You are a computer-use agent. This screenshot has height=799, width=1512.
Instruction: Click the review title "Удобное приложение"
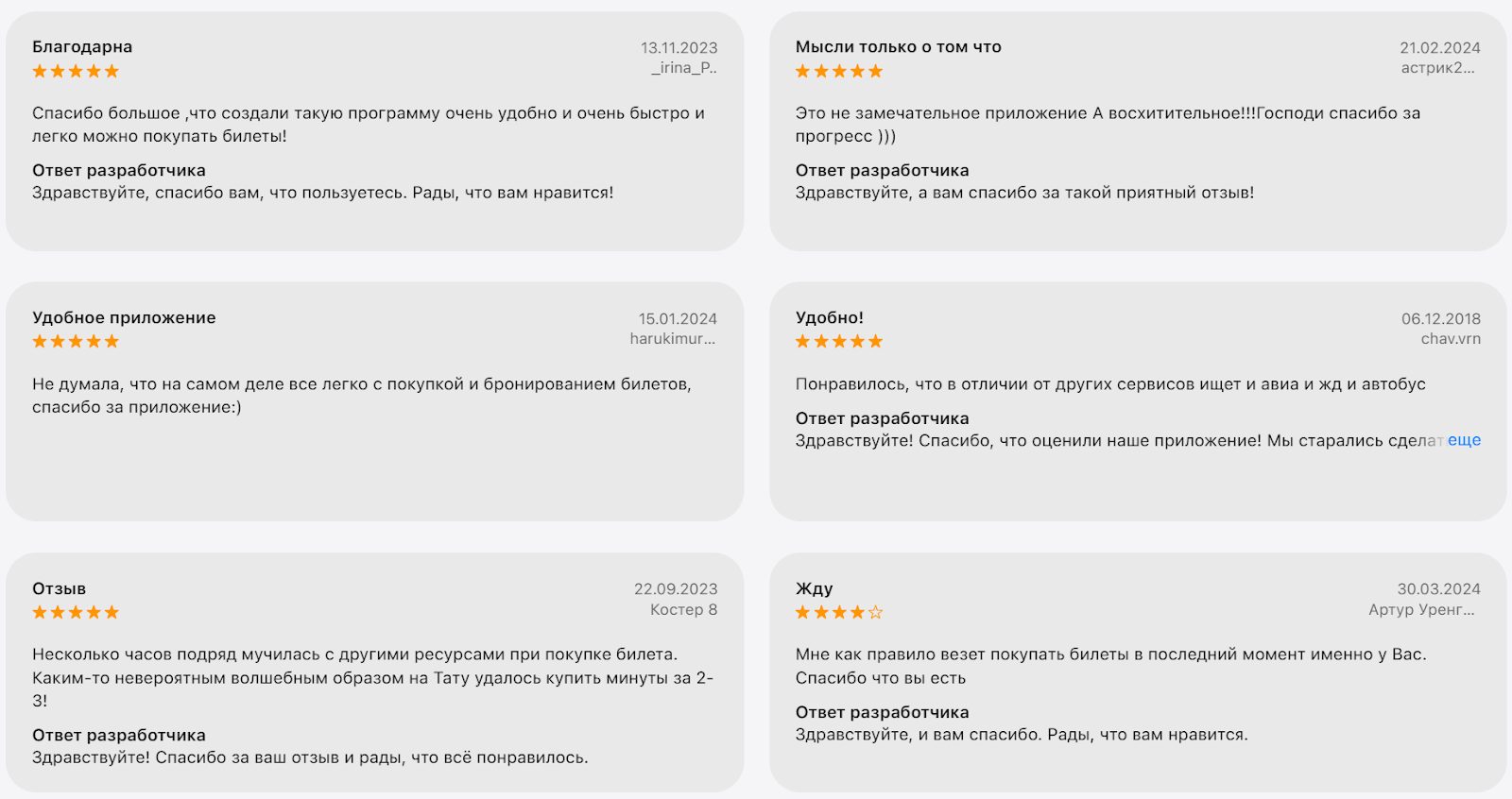click(124, 317)
